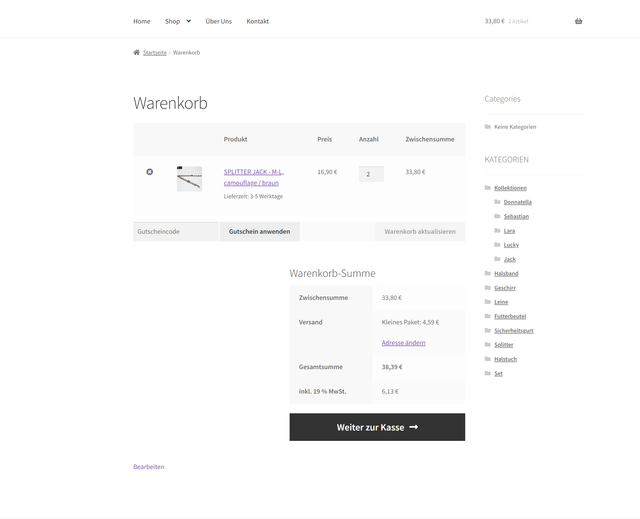
Task: Open Halstuch category
Action: click(x=505, y=359)
